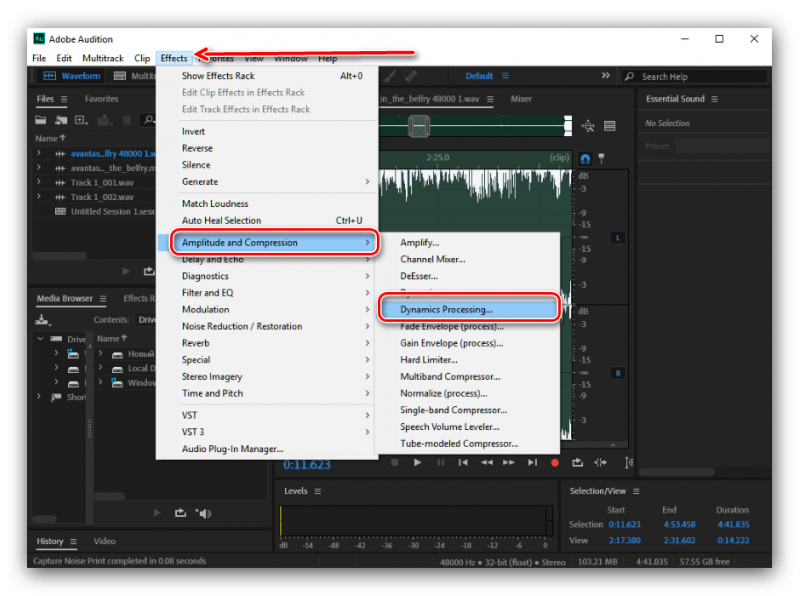Click Show Effects Rack

[x=274, y=76]
